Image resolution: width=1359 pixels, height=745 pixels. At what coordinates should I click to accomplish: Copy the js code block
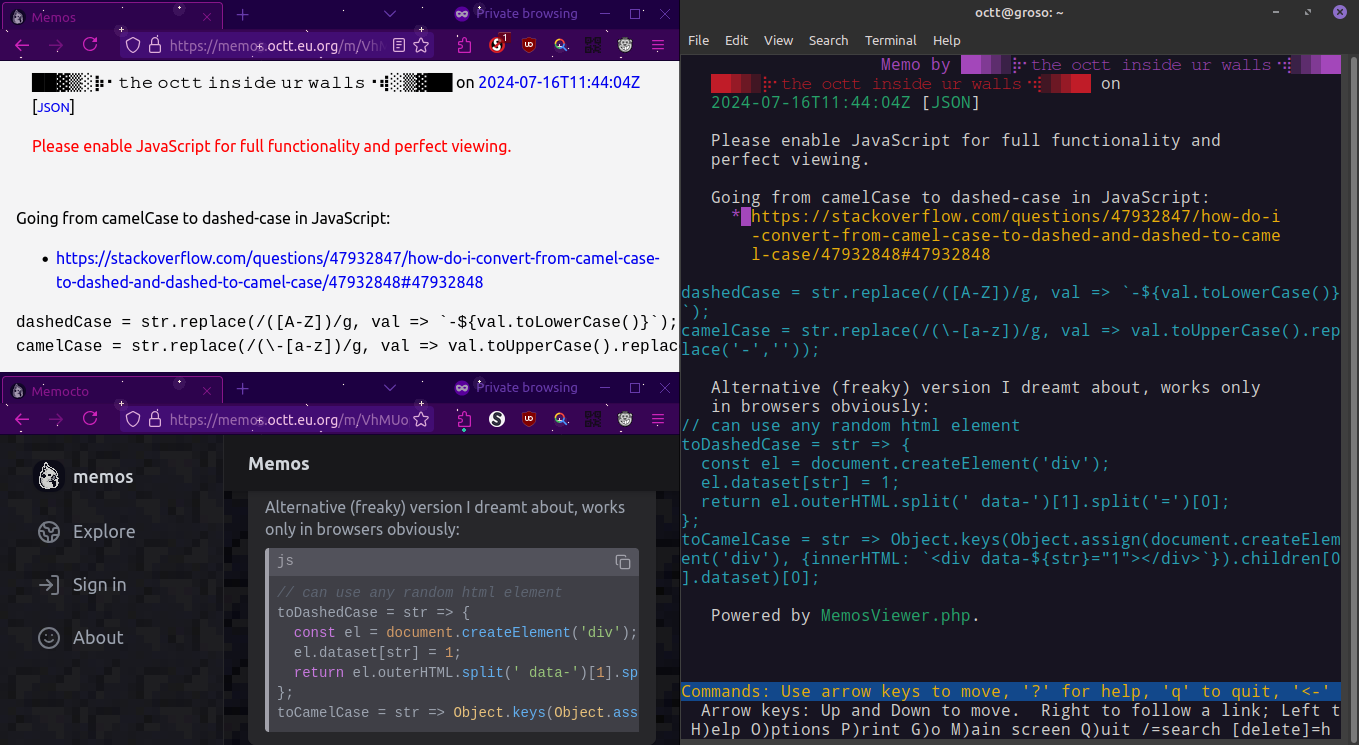(623, 562)
